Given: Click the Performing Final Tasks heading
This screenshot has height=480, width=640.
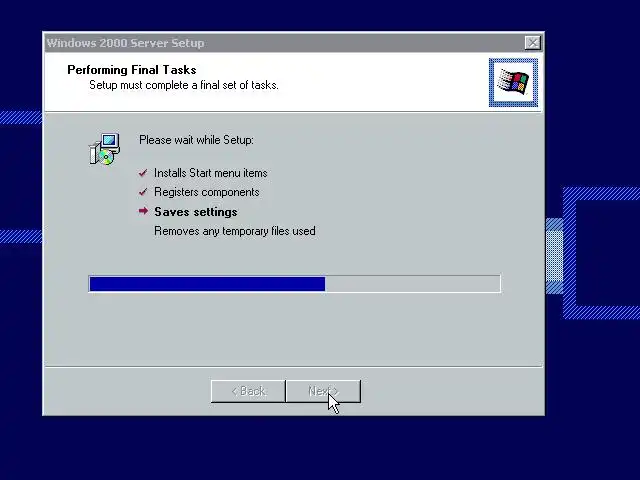Looking at the screenshot, I should 131,70.
